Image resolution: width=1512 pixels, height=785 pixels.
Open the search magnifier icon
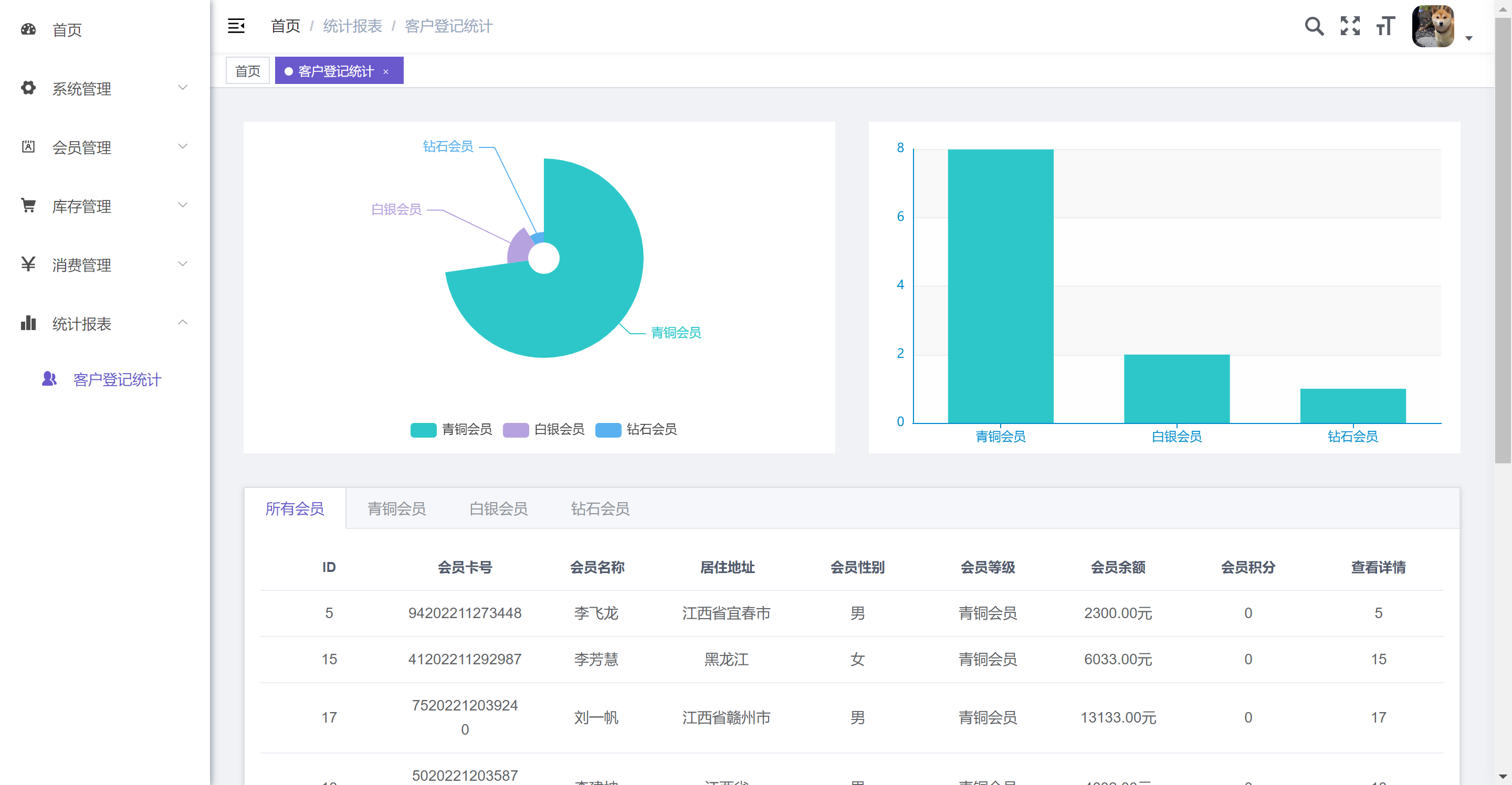pos(1314,26)
